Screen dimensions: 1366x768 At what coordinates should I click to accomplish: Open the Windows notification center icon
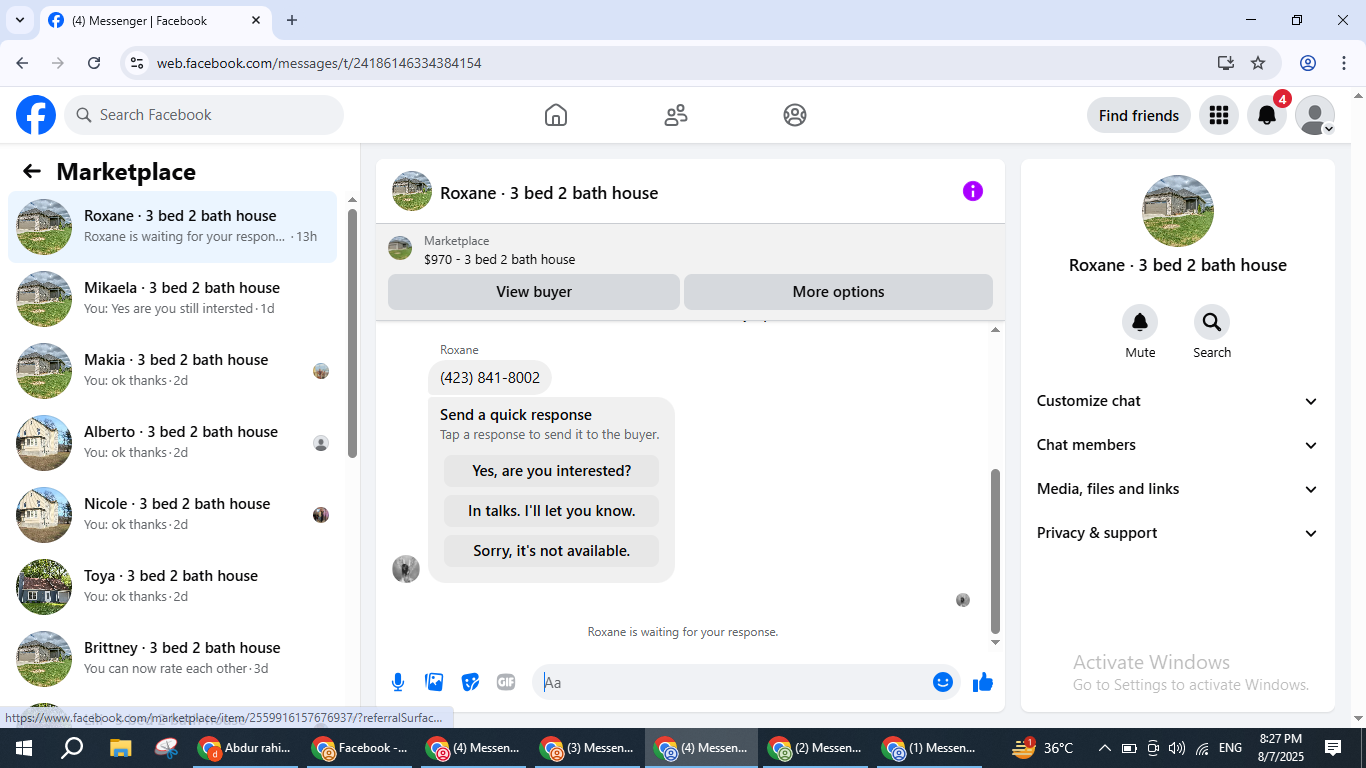[1333, 748]
